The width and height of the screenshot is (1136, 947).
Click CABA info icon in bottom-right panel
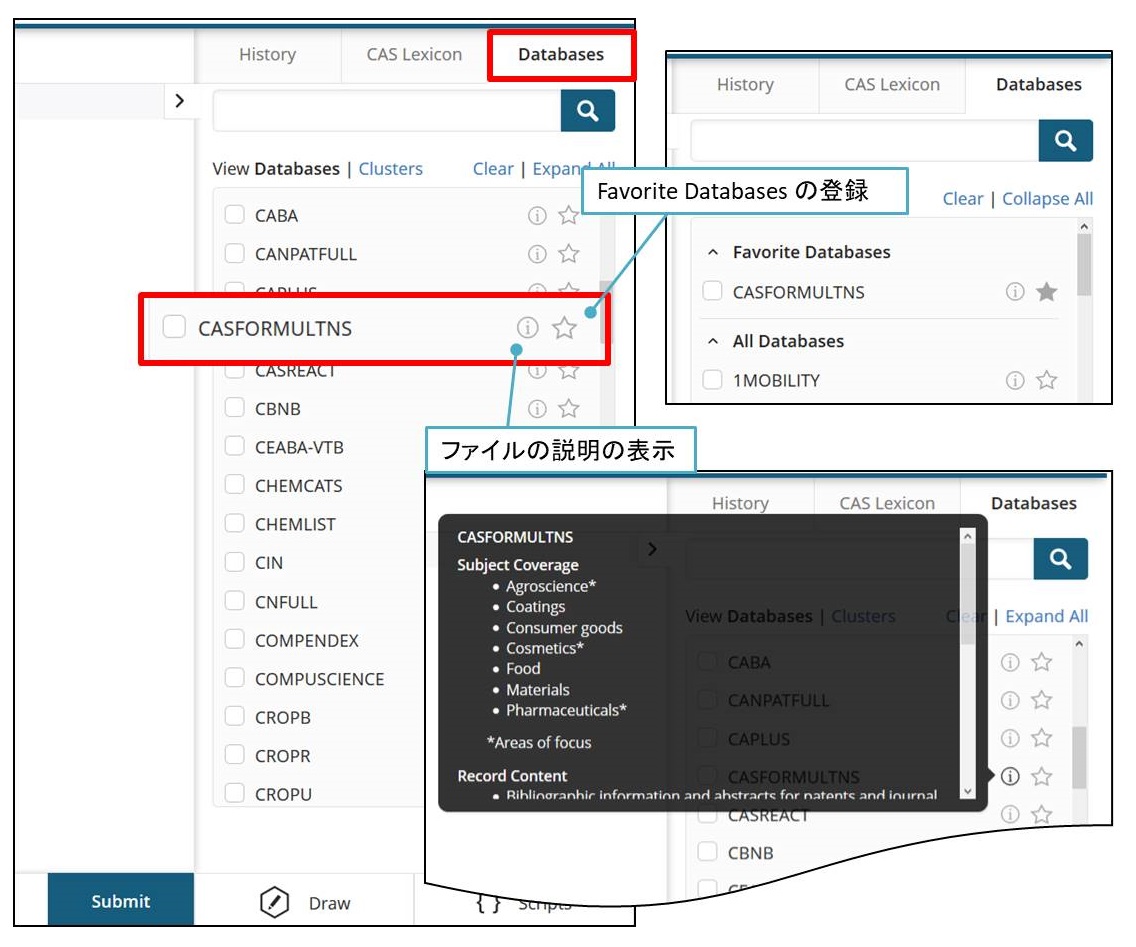1010,662
